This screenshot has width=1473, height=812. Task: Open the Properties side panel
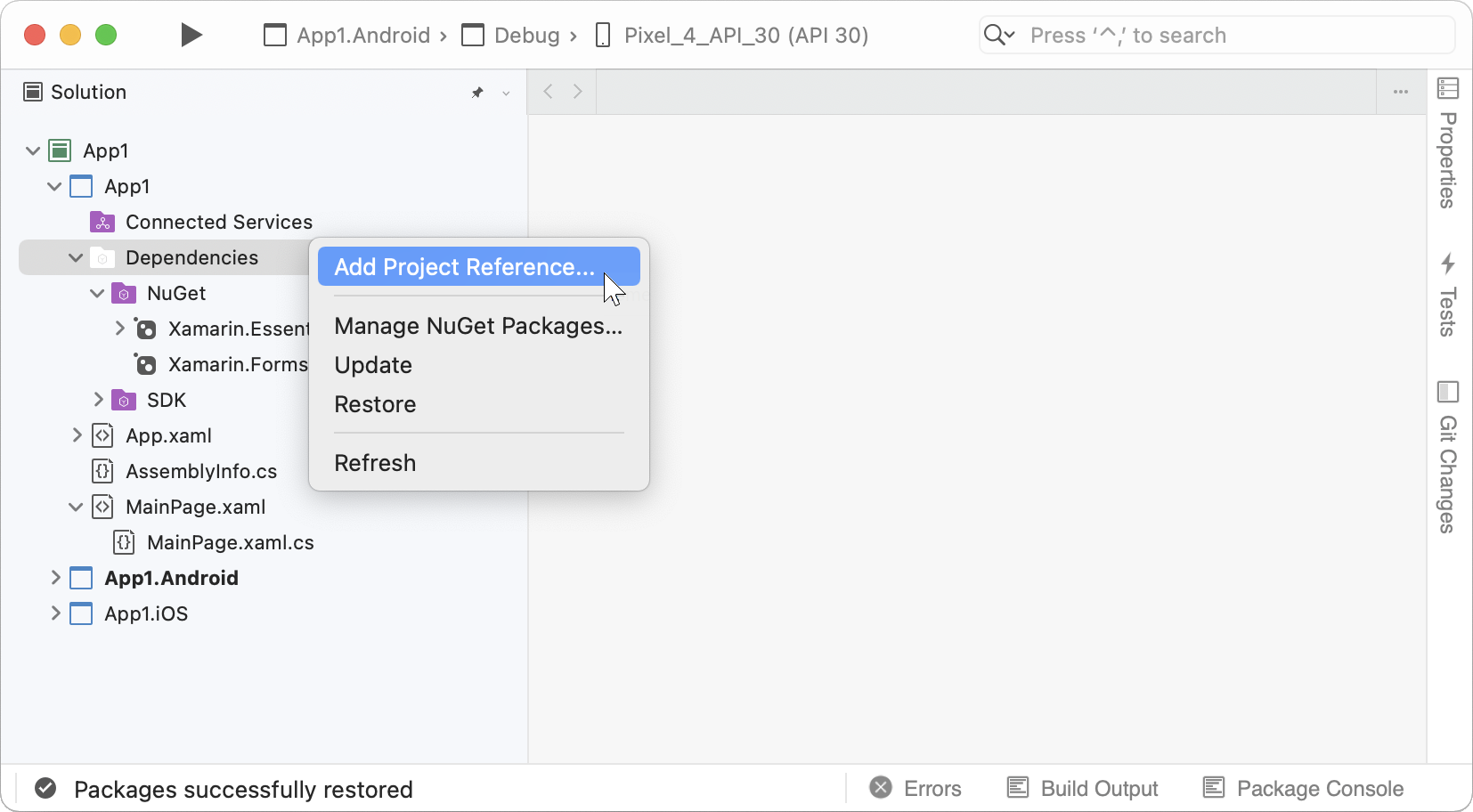click(x=1448, y=142)
